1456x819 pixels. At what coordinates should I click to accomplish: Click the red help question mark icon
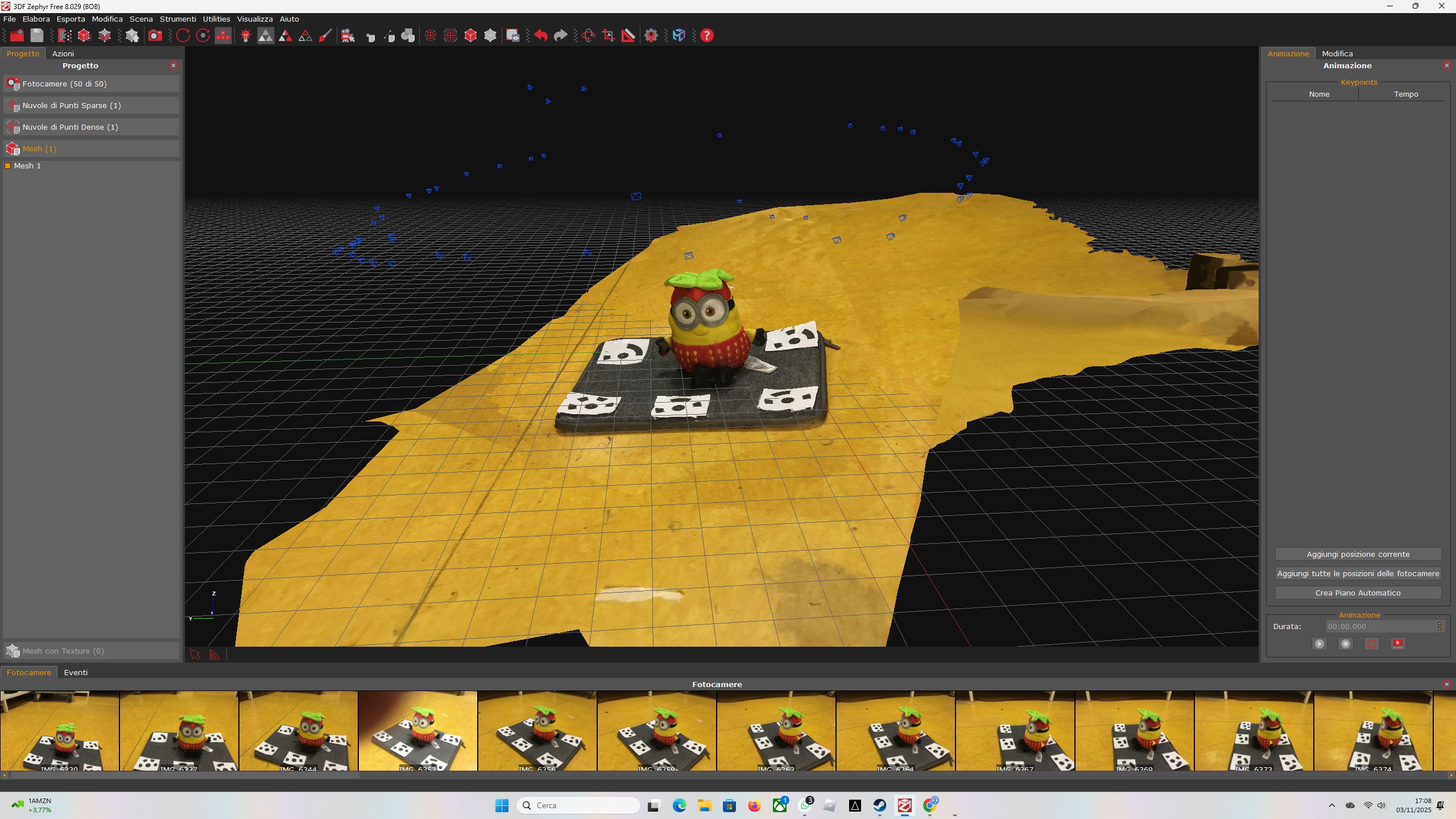(x=706, y=35)
